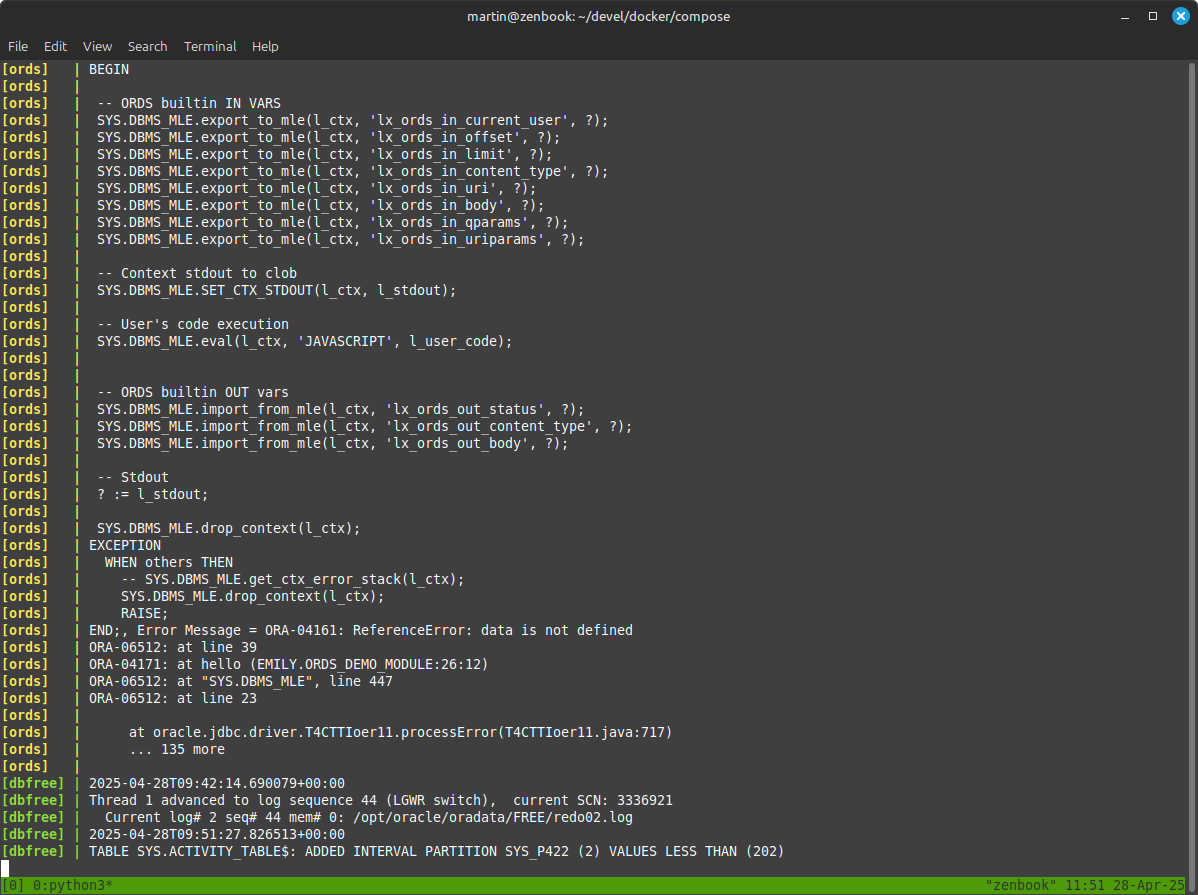This screenshot has width=1198, height=895.
Task: Open the View menu
Action: point(97,46)
